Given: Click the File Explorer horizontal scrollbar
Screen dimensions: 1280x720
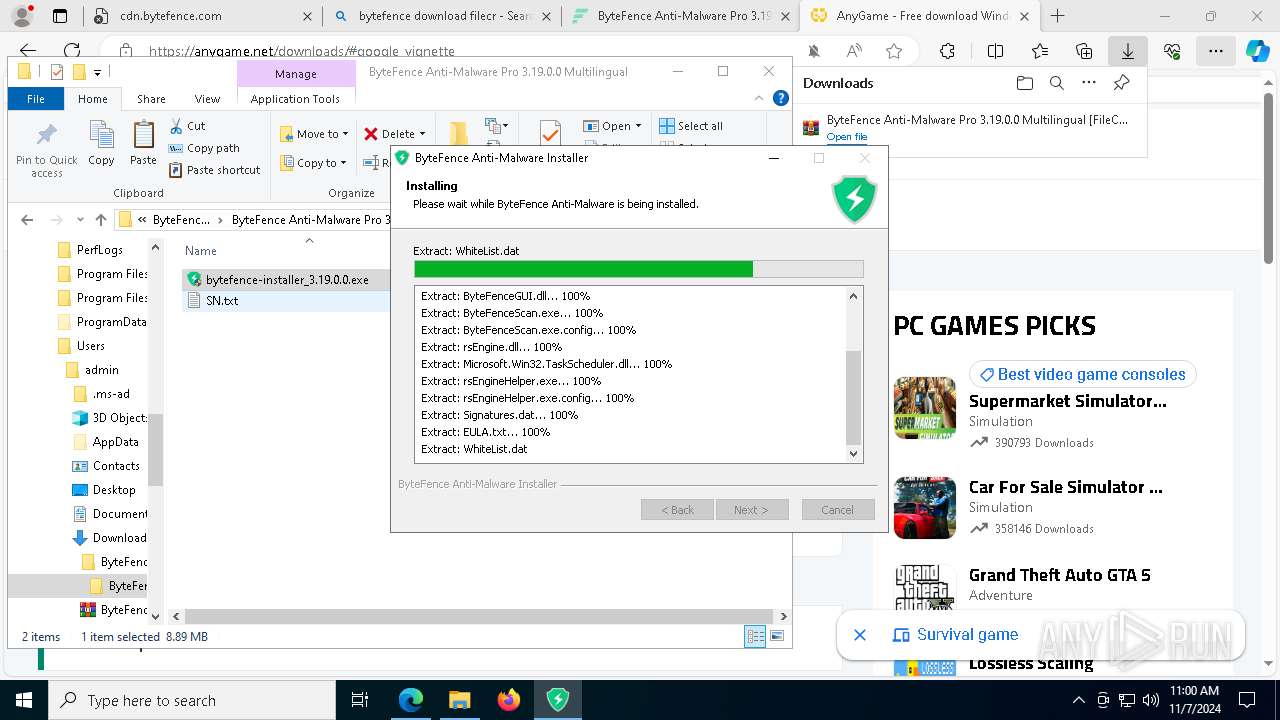Looking at the screenshot, I should click(479, 617).
